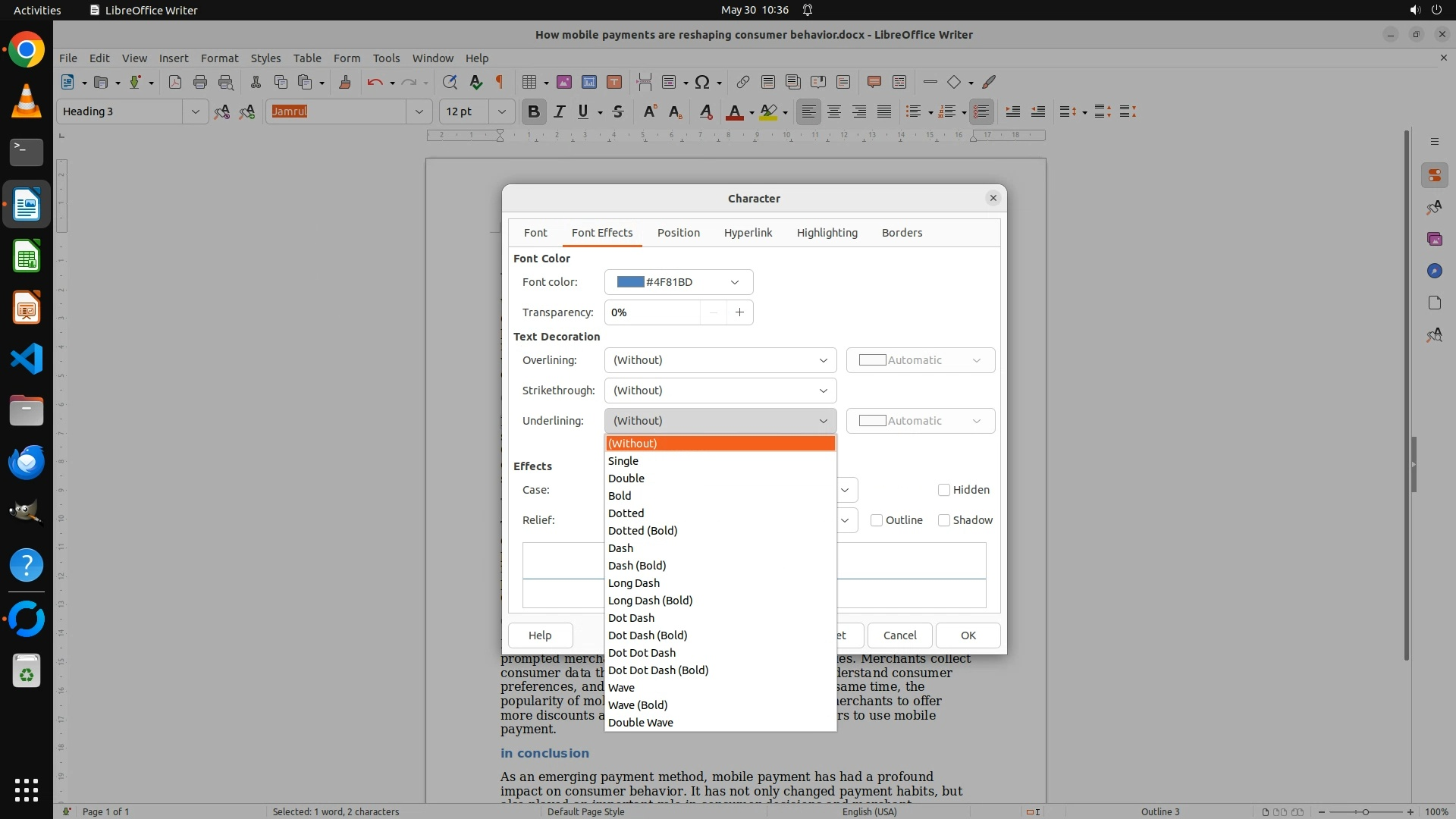Check the Shadow effect option
The width and height of the screenshot is (1456, 819).
tap(944, 520)
